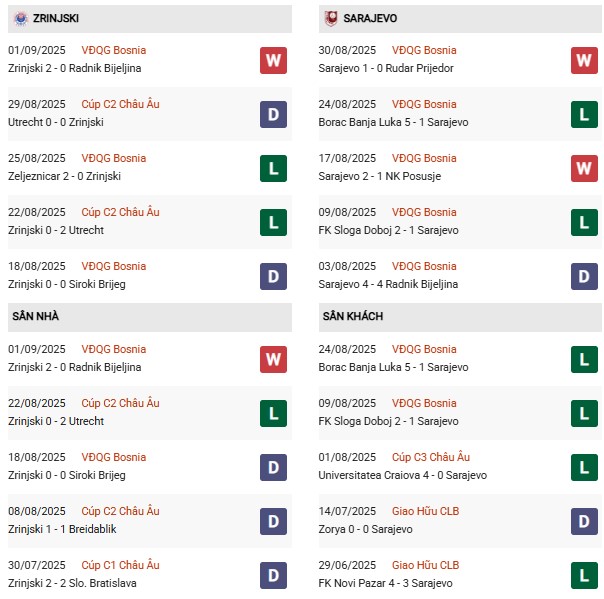Click the L badge for Zeljeznicar 2-0 Zrinjski
This screenshot has height=599, width=604.
click(273, 168)
